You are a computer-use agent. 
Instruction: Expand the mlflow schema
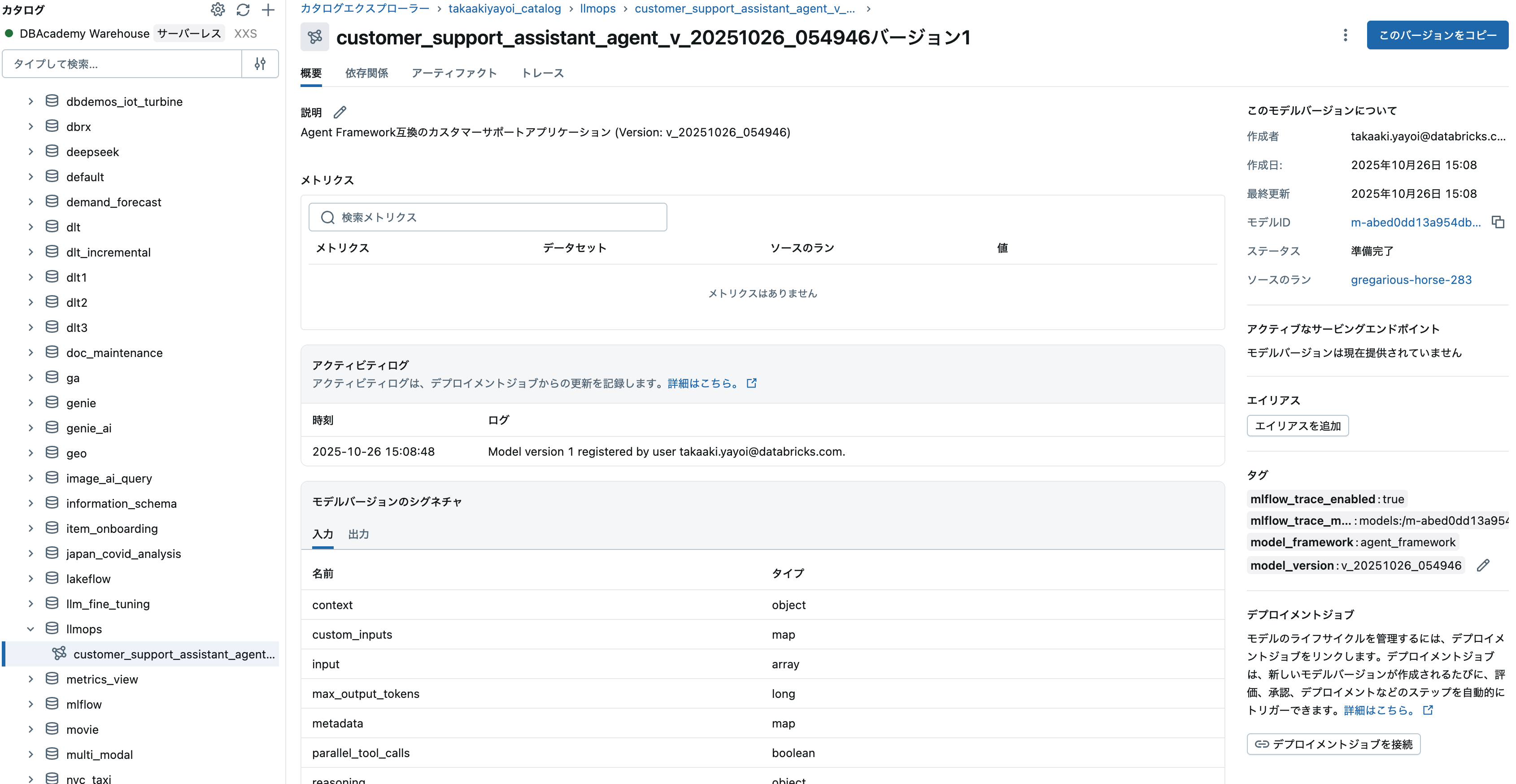(x=31, y=704)
